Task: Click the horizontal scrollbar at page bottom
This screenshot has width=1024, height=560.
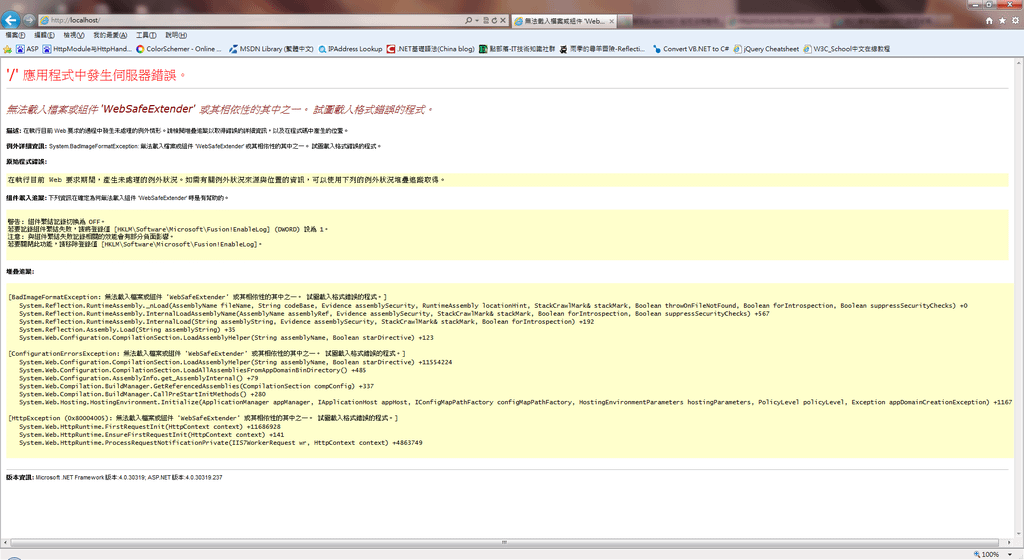Action: tap(504, 542)
